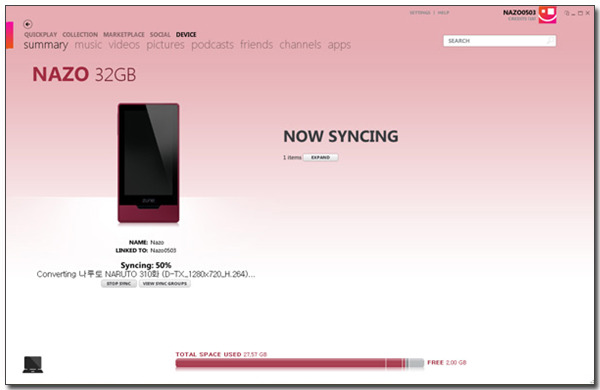600x390 pixels.
Task: Open the Zune user profile tile
Action: 547,15
